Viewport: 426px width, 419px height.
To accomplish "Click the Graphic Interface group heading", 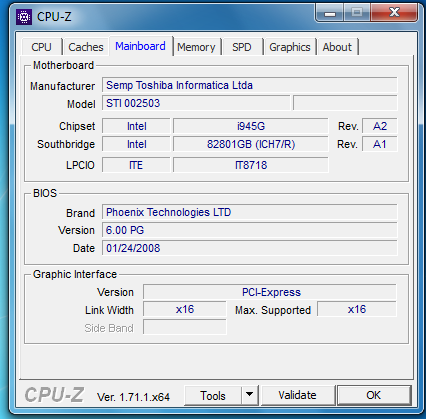I will pos(75,274).
